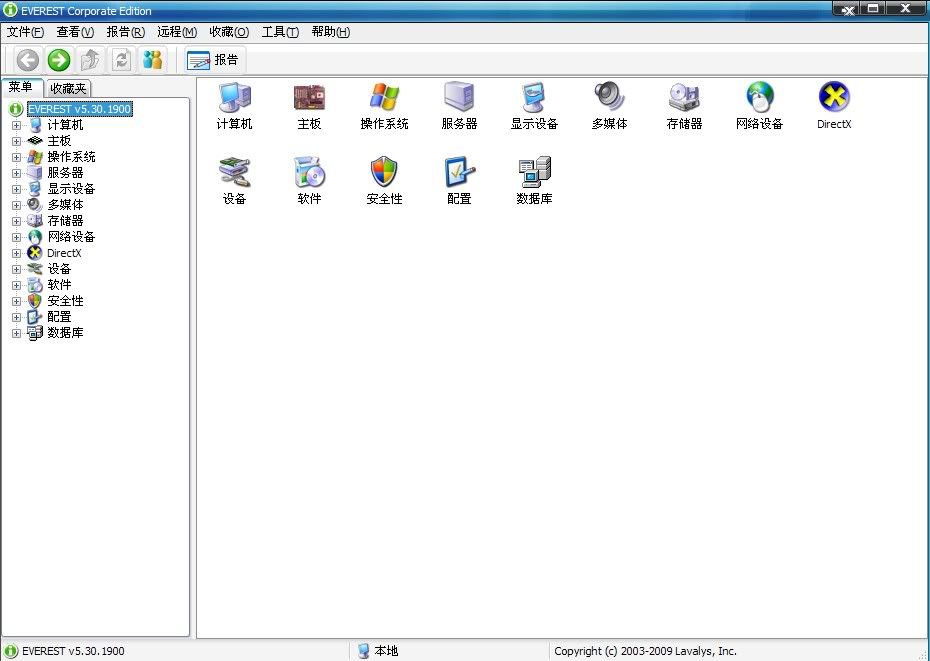
Task: Expand the DirectX tree node
Action: (16, 253)
